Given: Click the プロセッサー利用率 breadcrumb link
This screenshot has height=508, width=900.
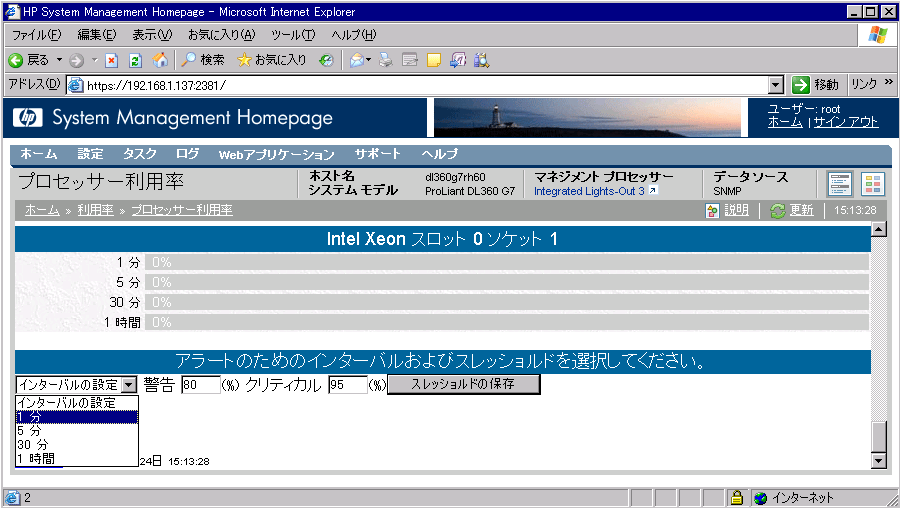Looking at the screenshot, I should (x=182, y=210).
